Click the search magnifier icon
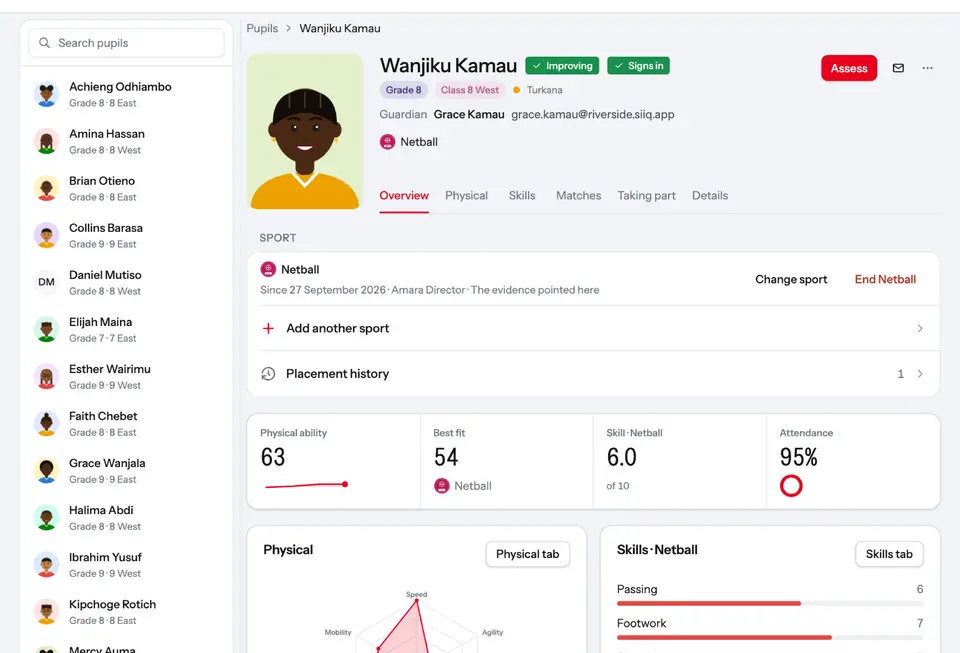The width and height of the screenshot is (960, 653). coord(44,43)
